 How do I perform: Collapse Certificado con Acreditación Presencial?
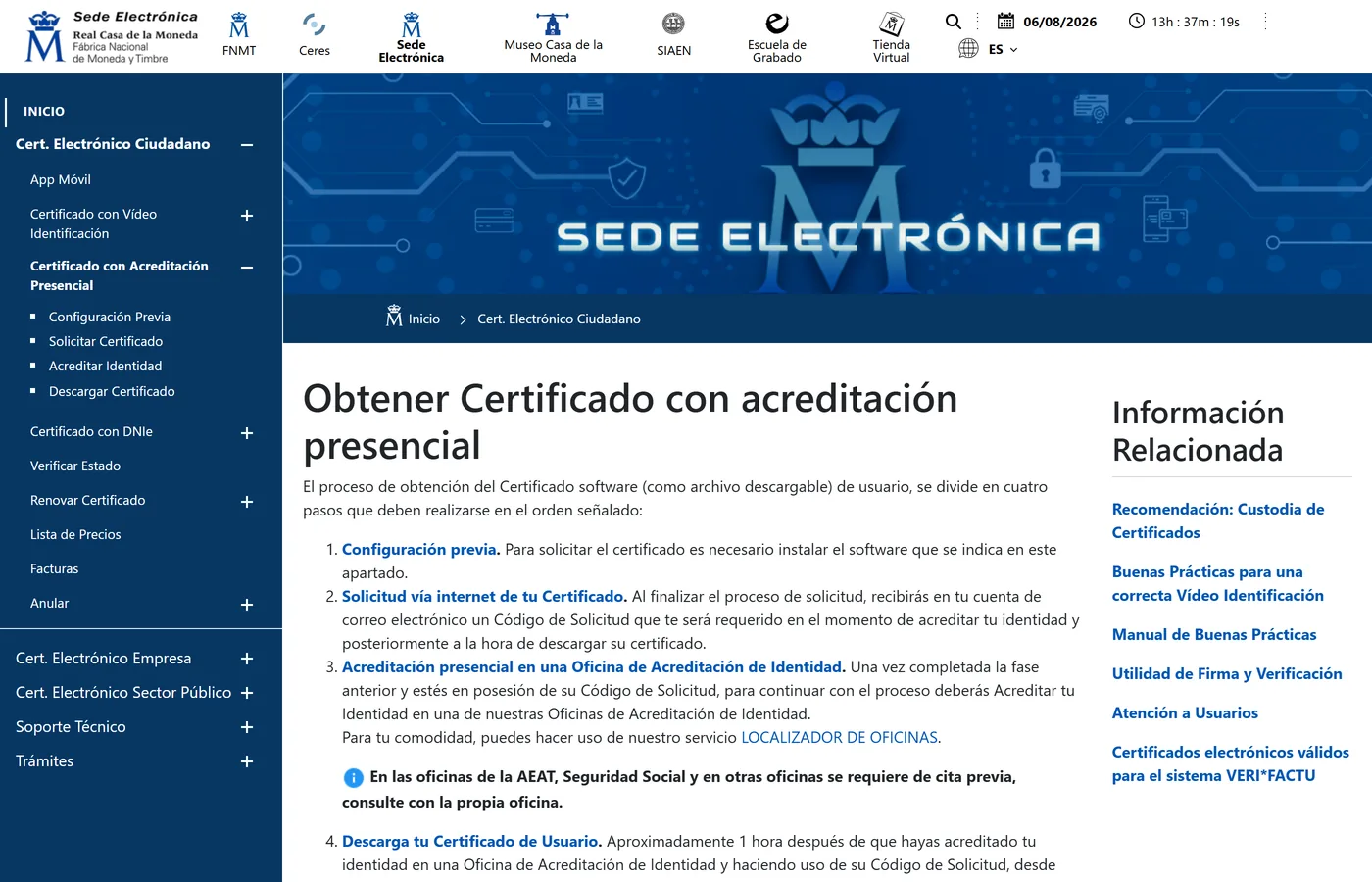tap(247, 267)
